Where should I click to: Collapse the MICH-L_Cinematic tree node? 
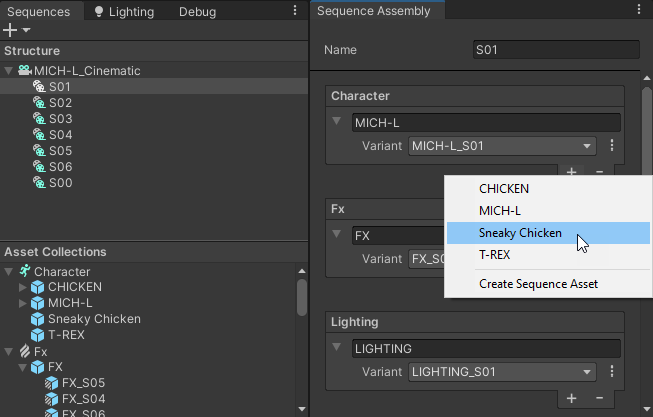(9, 71)
